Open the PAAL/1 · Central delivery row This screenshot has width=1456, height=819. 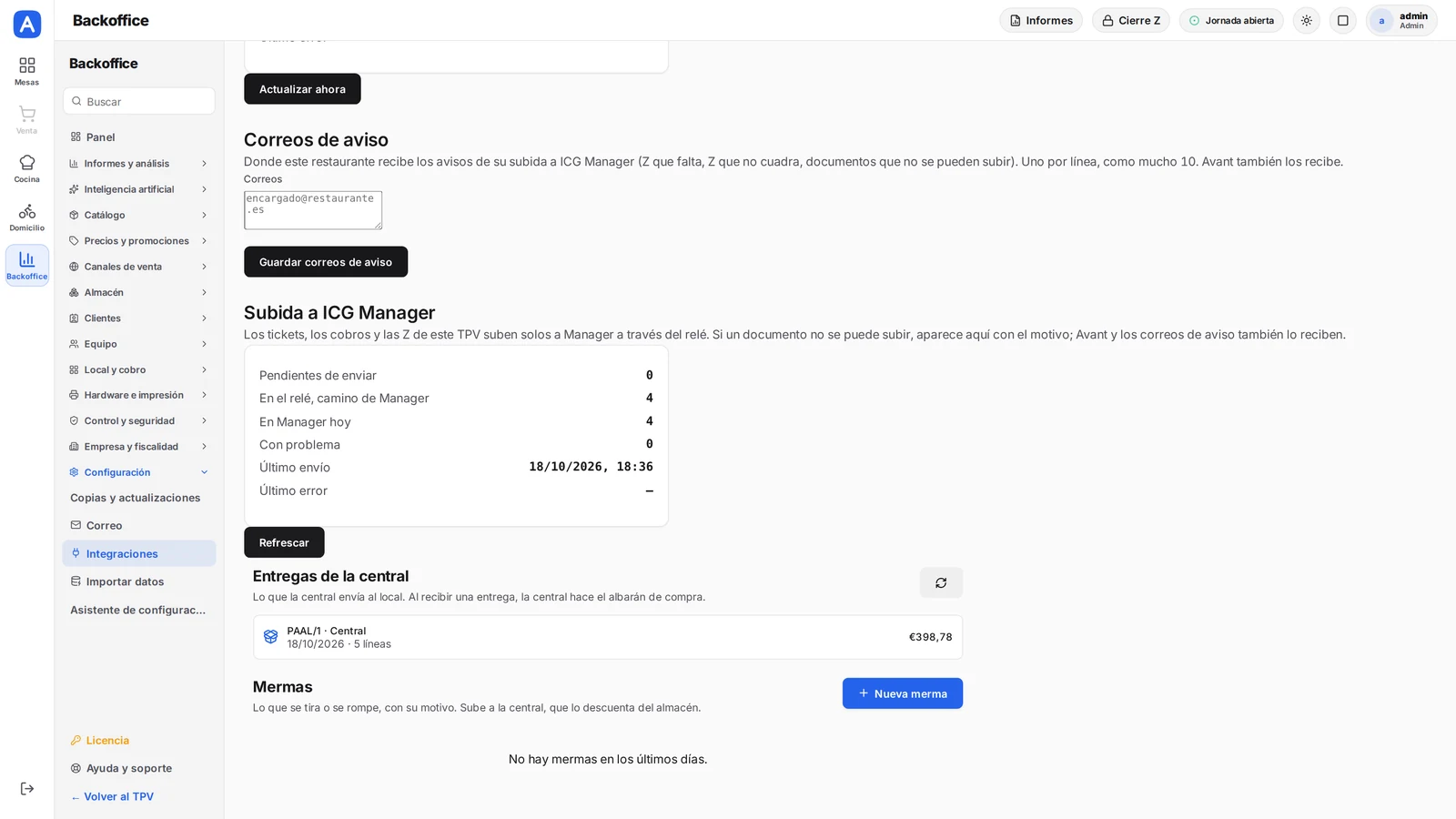pos(608,637)
